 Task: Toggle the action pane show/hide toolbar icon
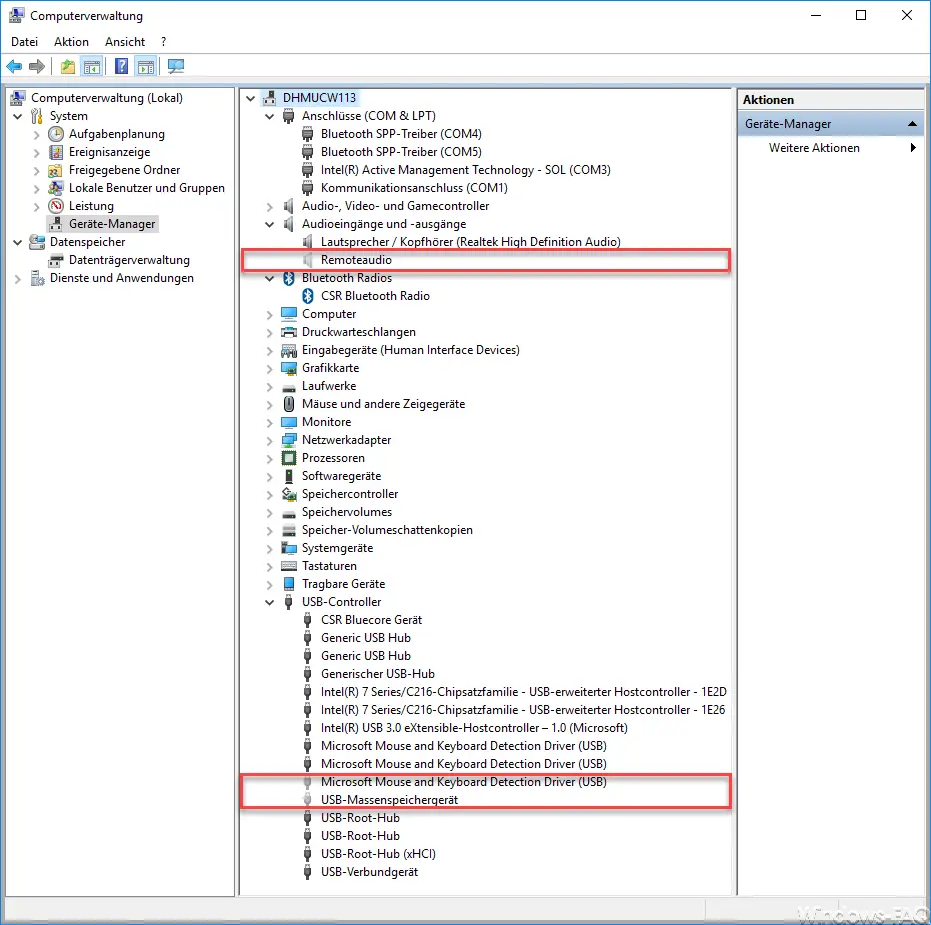click(x=145, y=66)
